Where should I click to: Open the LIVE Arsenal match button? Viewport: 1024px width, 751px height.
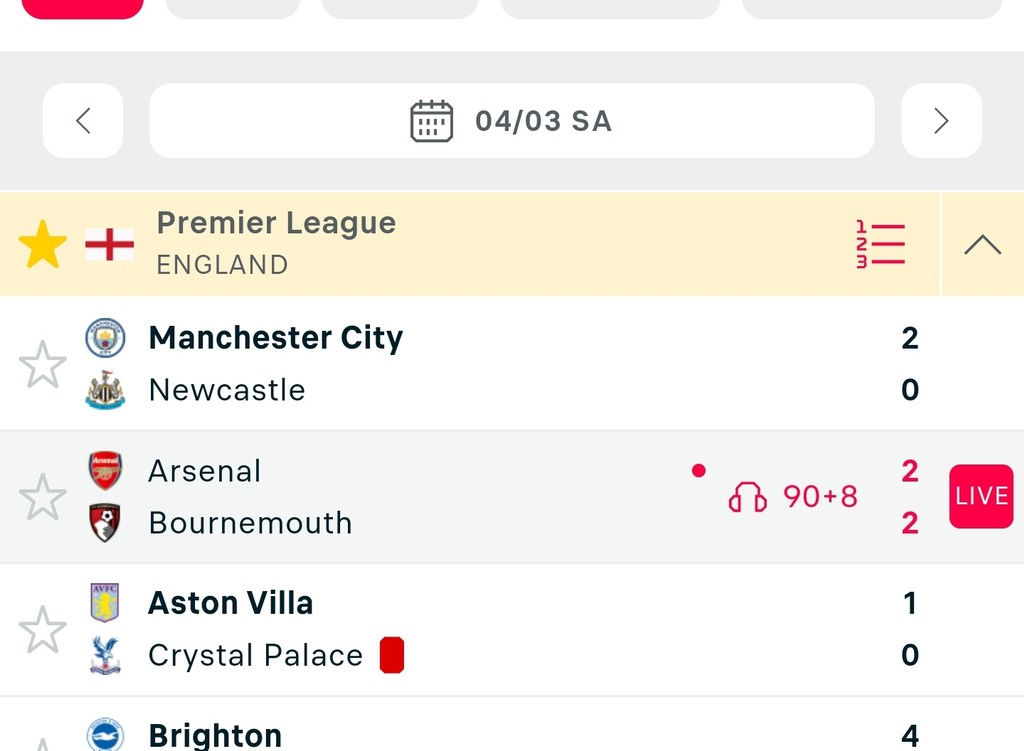[x=981, y=497]
